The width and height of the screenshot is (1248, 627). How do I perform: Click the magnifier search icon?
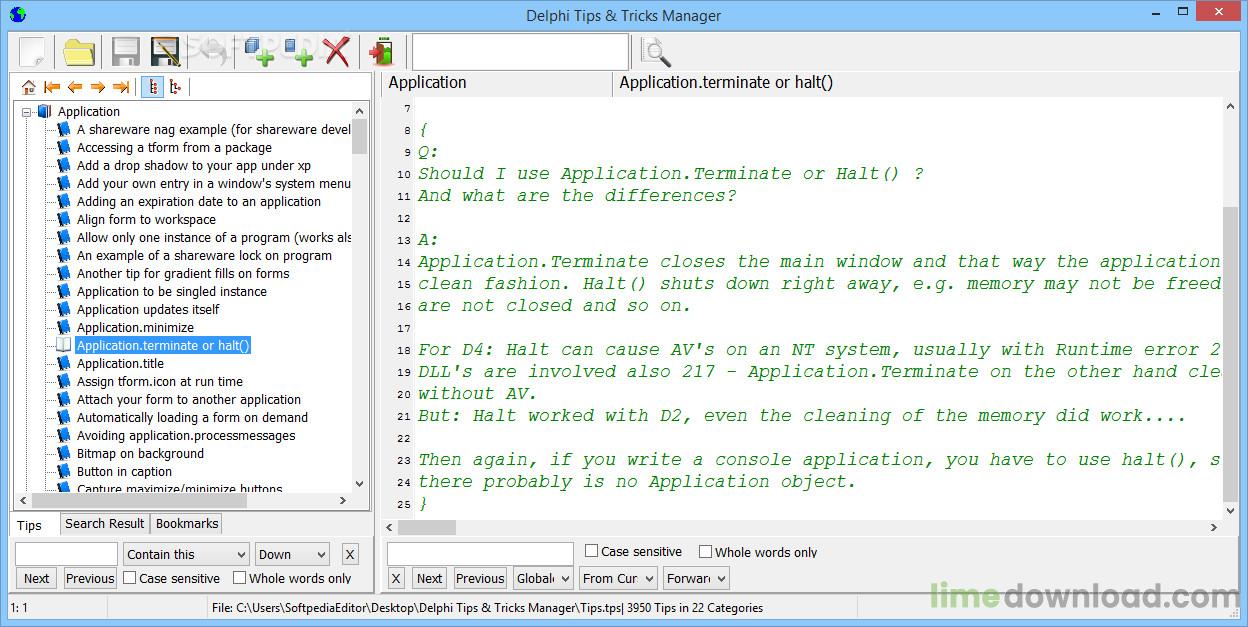click(655, 51)
